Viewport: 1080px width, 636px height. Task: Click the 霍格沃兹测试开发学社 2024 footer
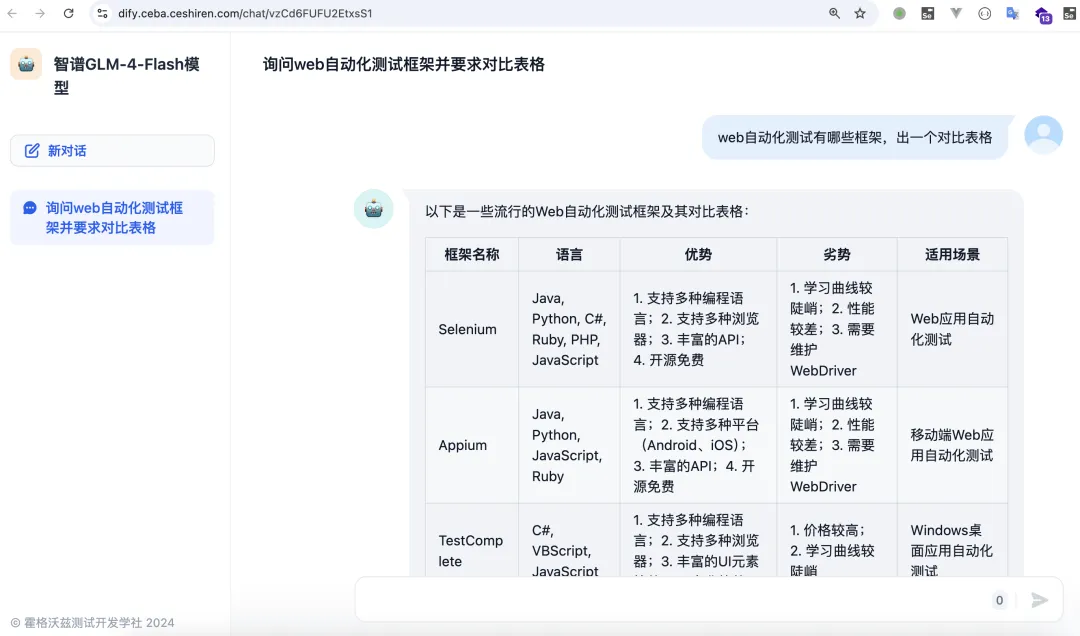click(92, 623)
